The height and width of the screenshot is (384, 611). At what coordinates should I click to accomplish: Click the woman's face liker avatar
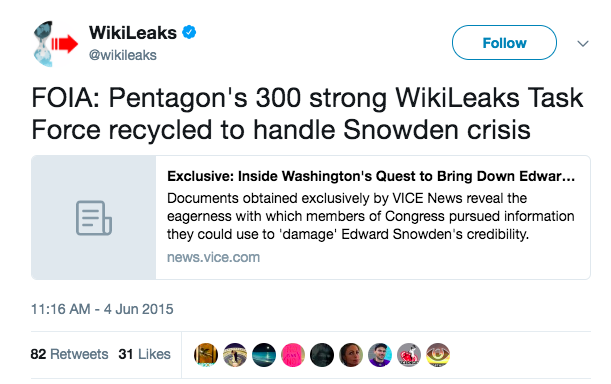[x=351, y=355]
